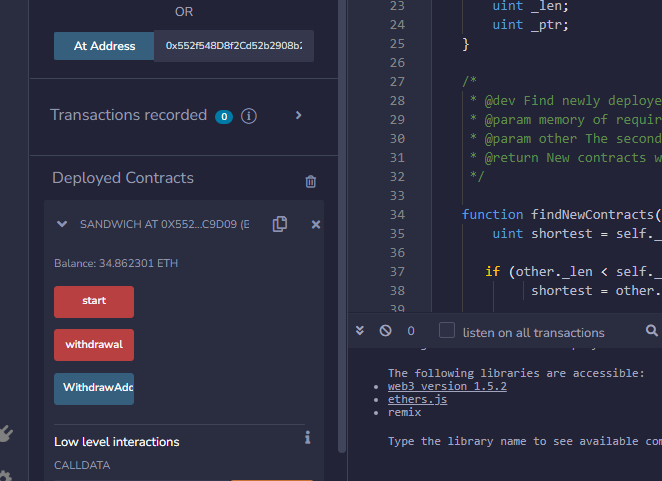Click the Deployed Contracts heading
Screen dimensions: 662x481
123,178
